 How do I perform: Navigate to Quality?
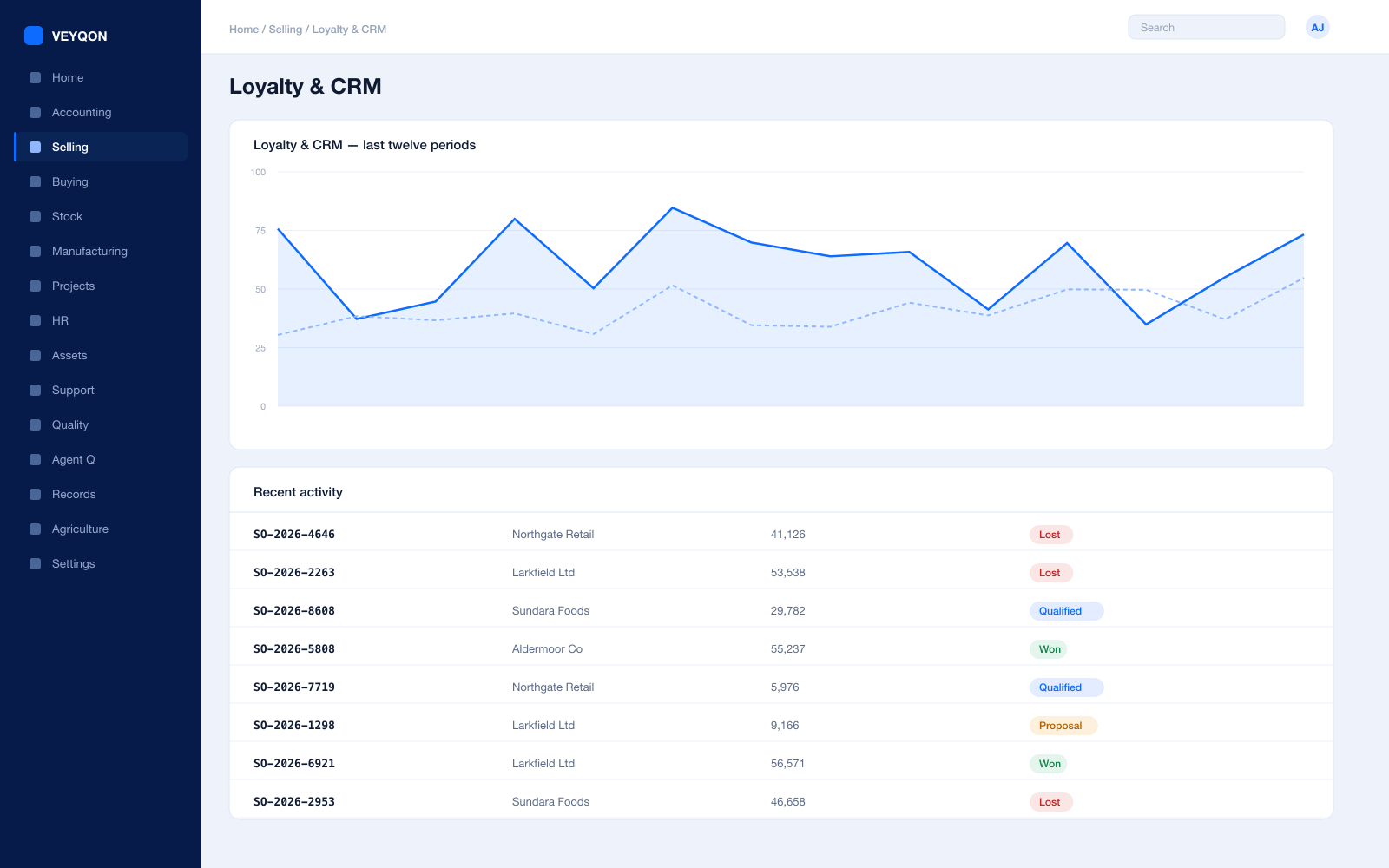(x=101, y=424)
